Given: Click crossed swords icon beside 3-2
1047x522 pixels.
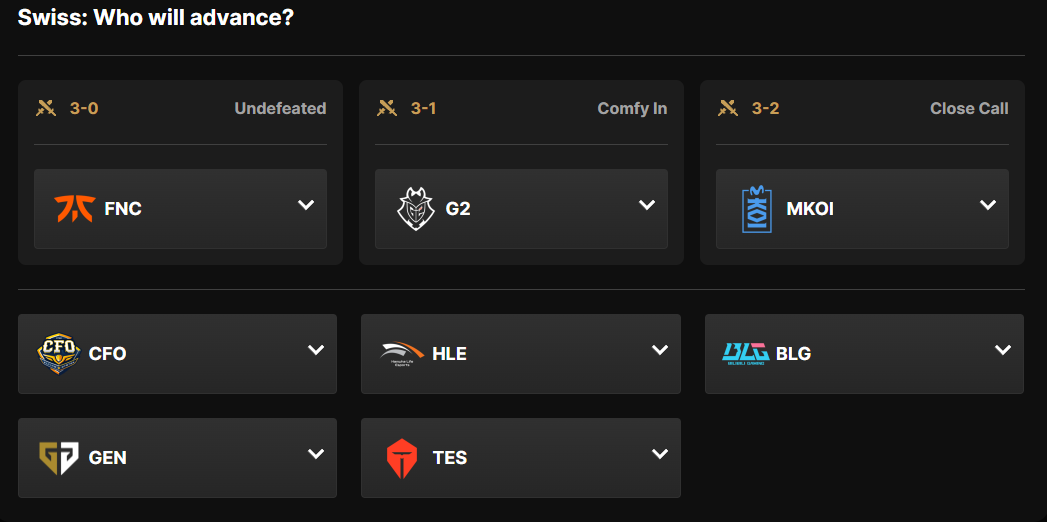Looking at the screenshot, I should click(728, 108).
